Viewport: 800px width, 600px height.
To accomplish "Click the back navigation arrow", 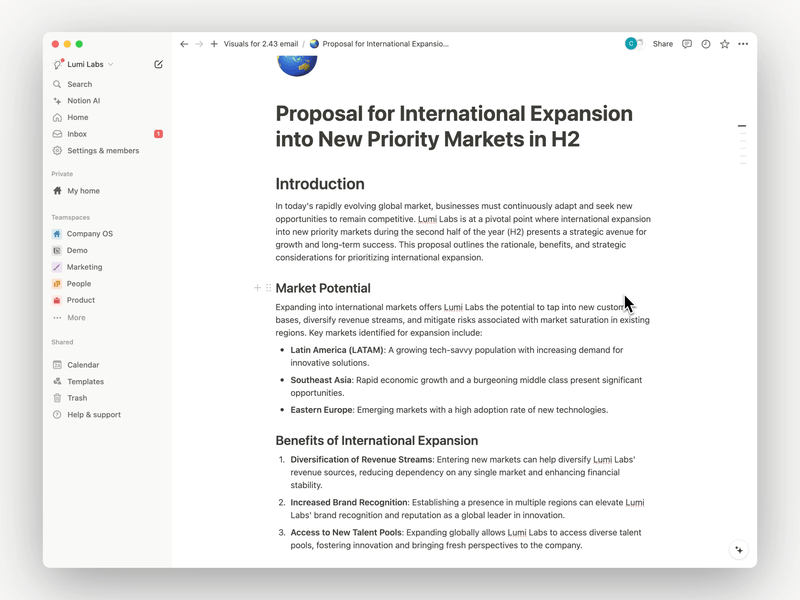I will [x=184, y=44].
